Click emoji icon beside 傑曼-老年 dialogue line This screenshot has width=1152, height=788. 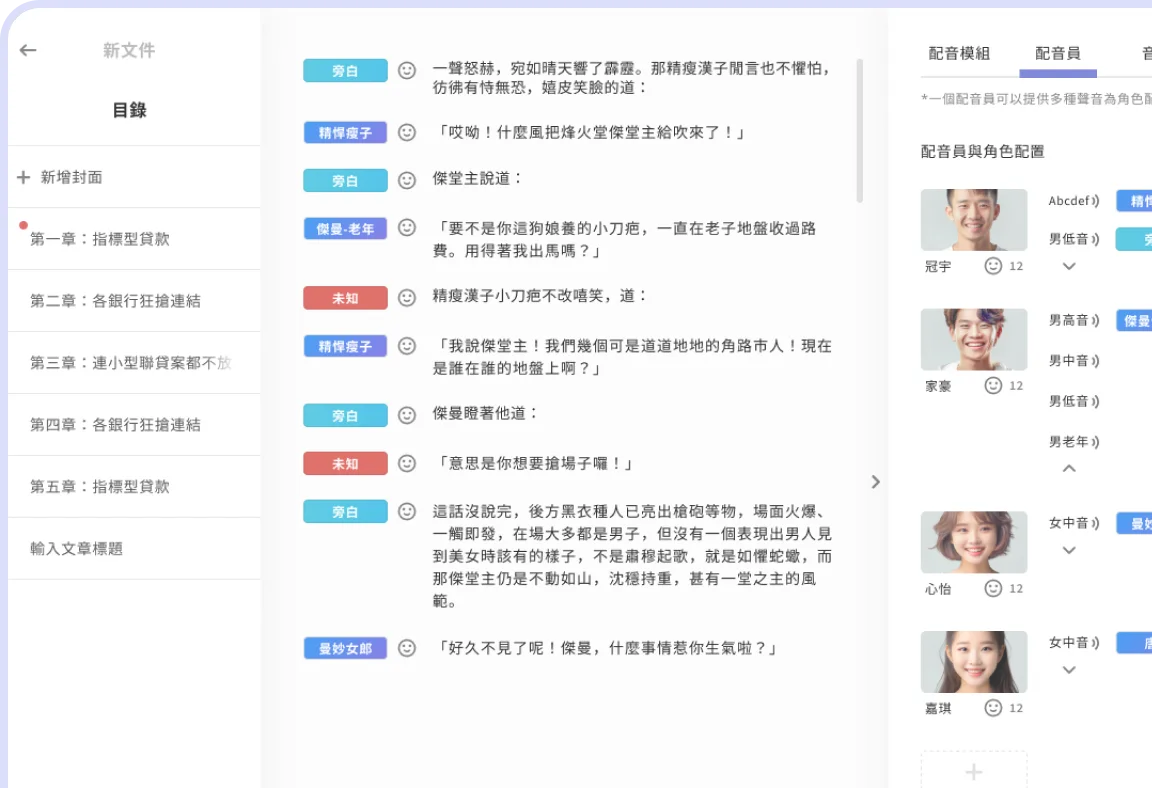tap(407, 228)
